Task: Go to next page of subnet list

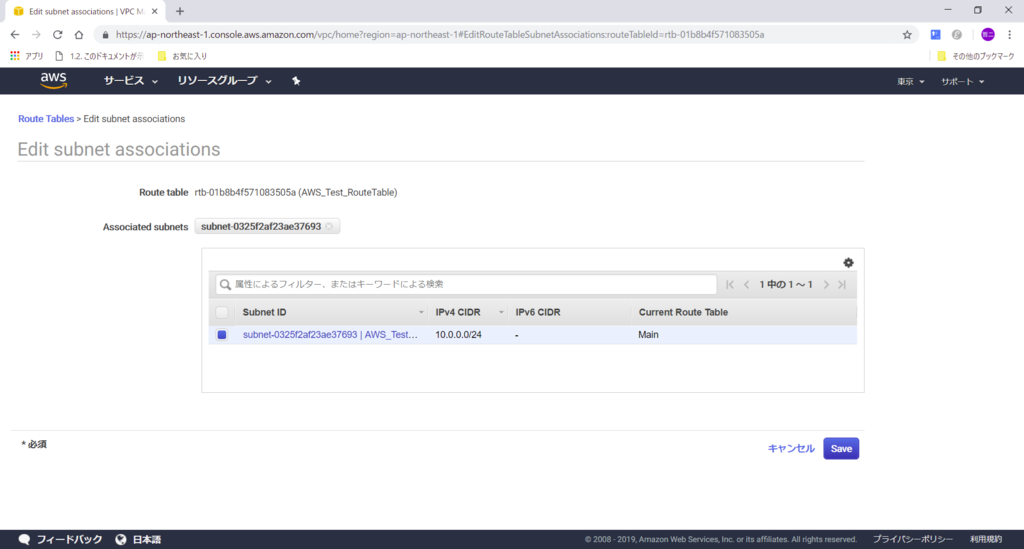Action: tap(826, 285)
